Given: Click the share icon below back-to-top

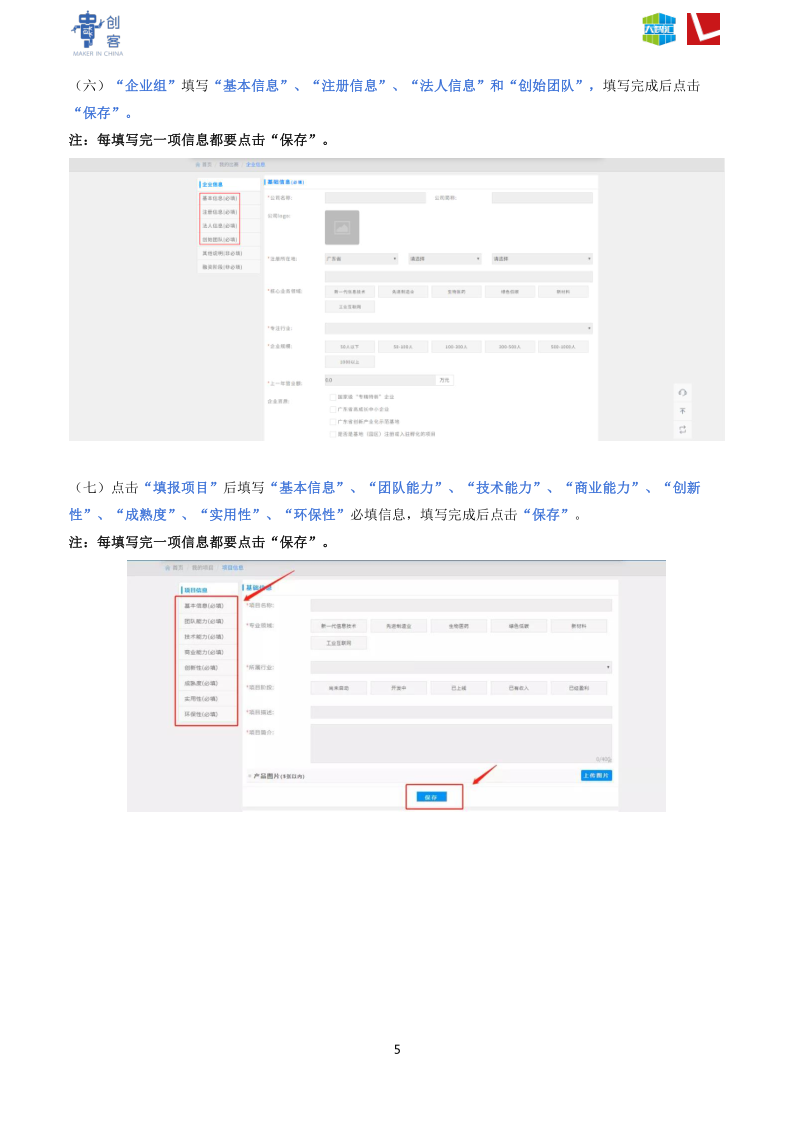Looking at the screenshot, I should (682, 429).
